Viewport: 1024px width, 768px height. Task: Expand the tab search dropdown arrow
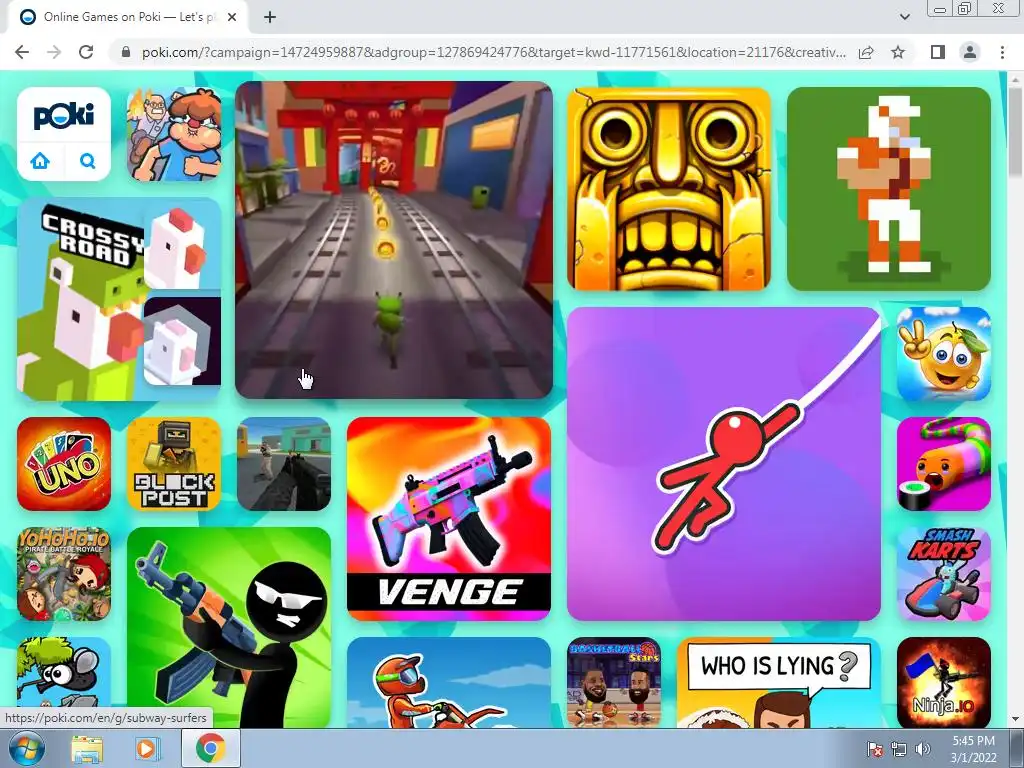coord(904,18)
